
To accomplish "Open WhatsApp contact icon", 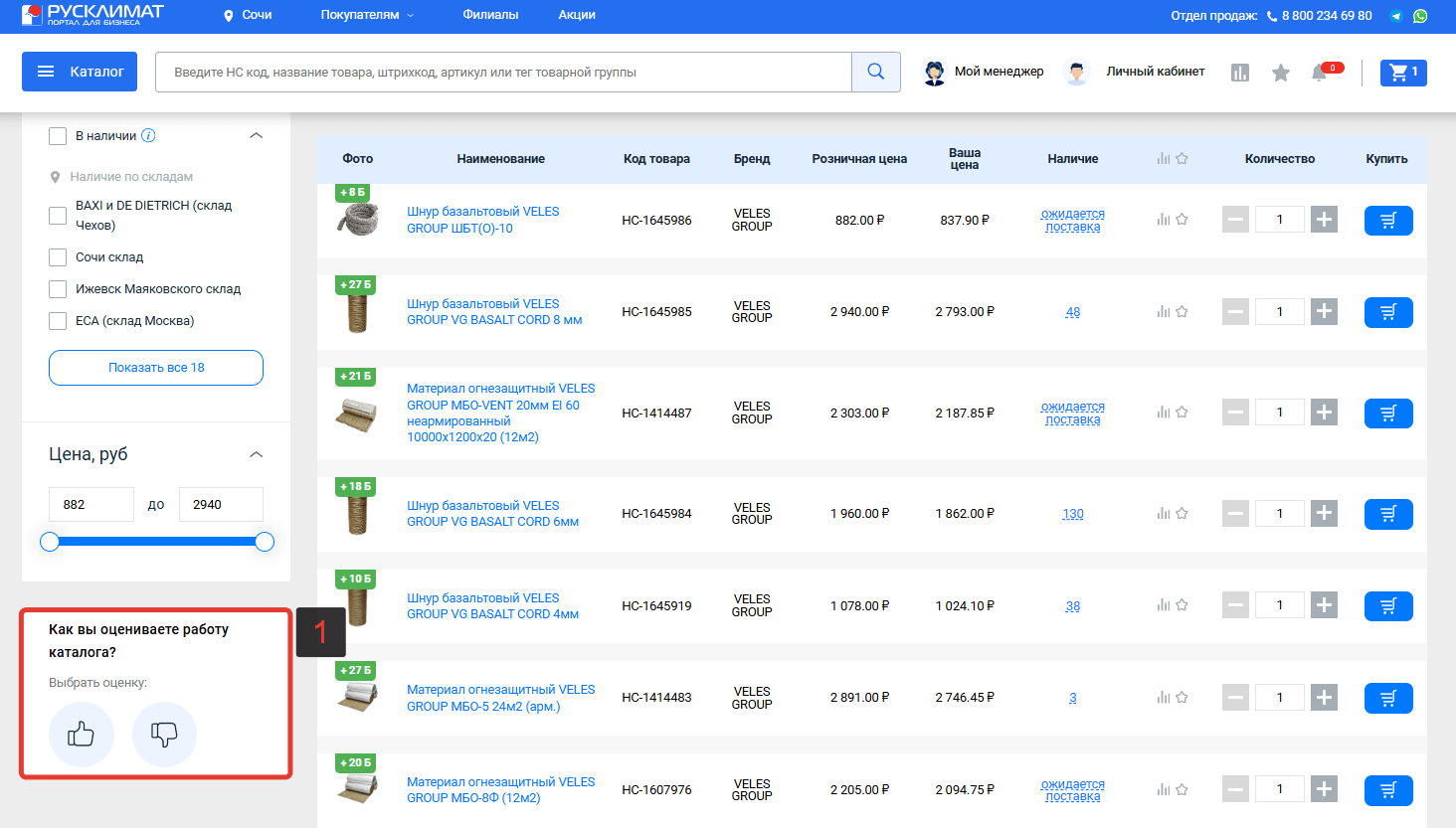I will 1420,16.
